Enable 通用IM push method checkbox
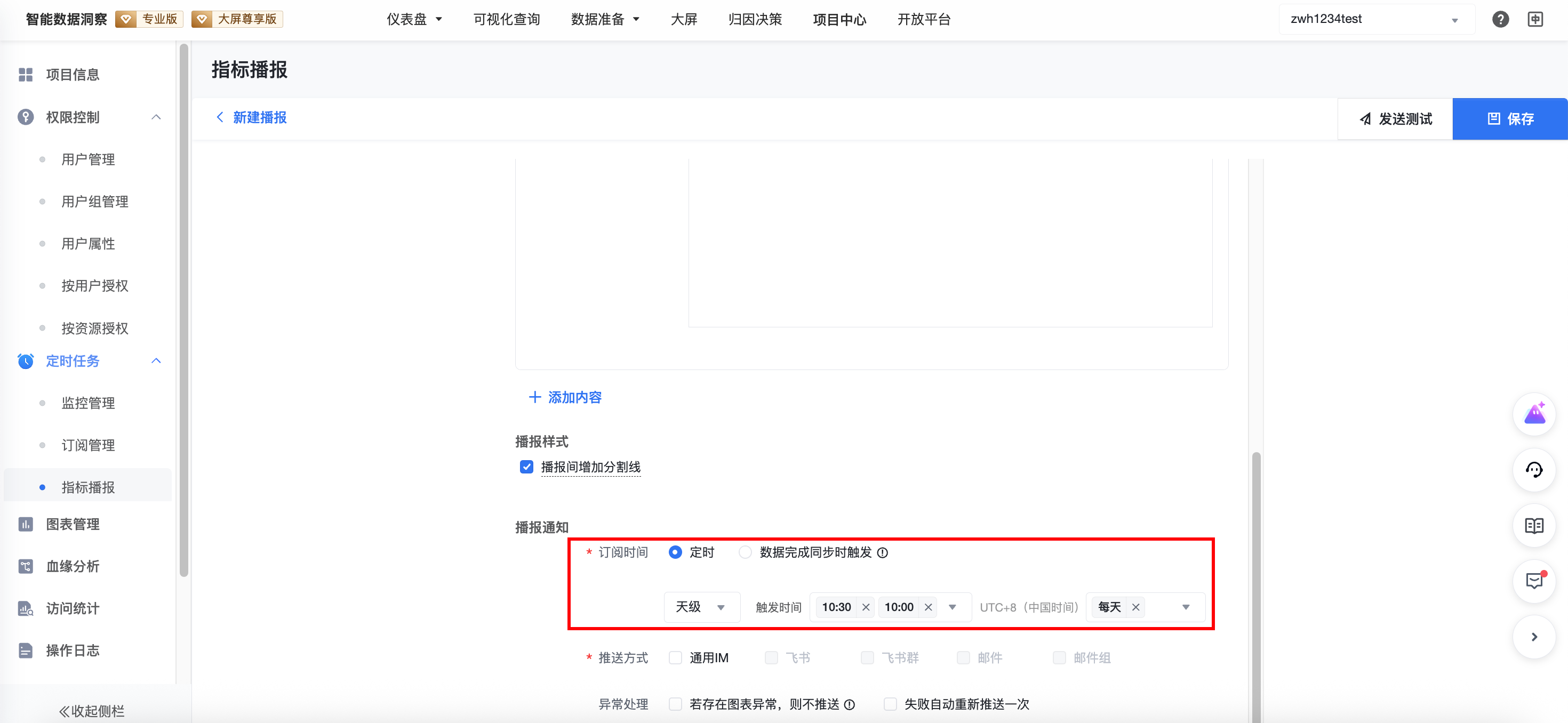Viewport: 1568px width, 723px height. pyautogui.click(x=675, y=658)
